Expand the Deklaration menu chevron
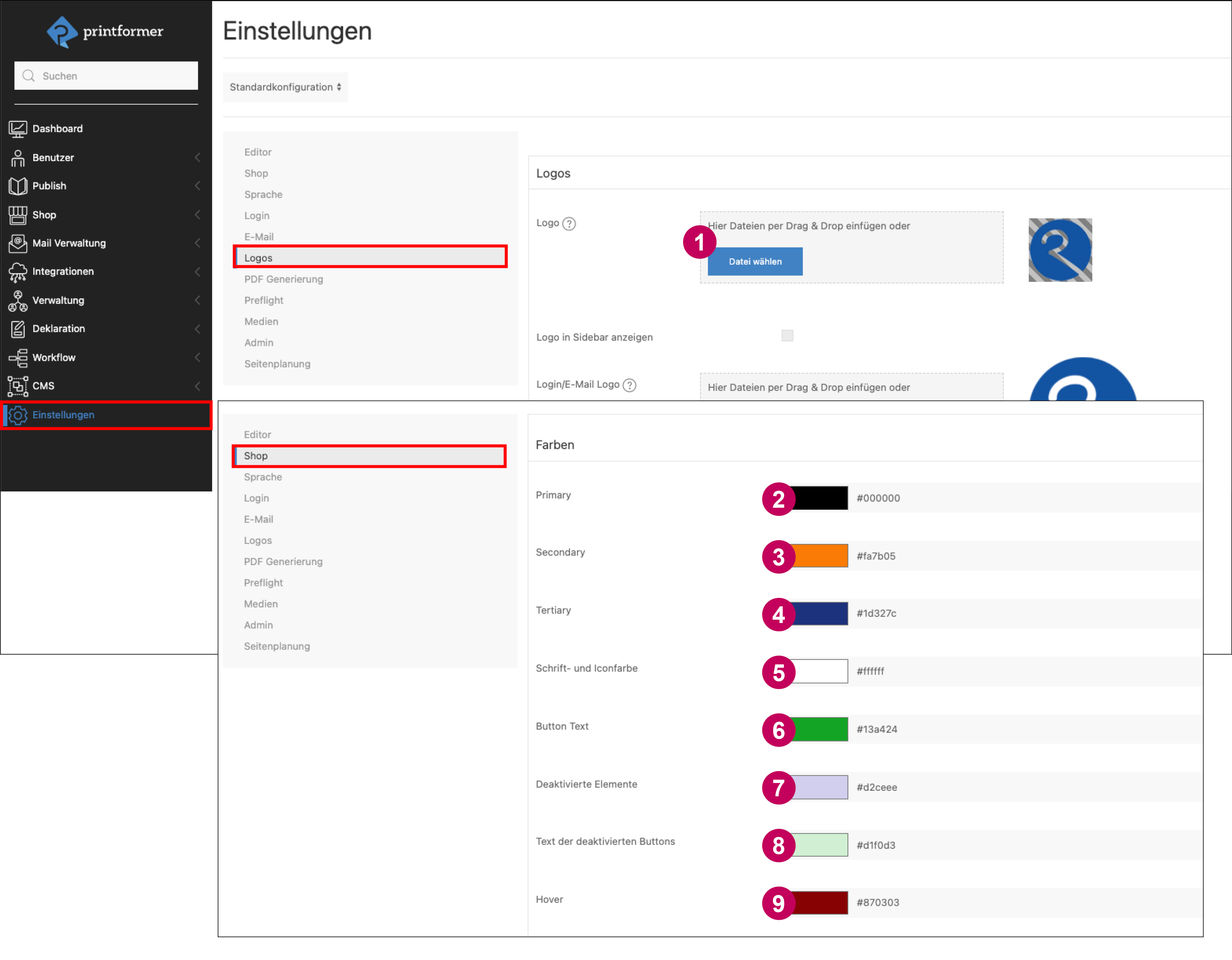 [x=197, y=329]
